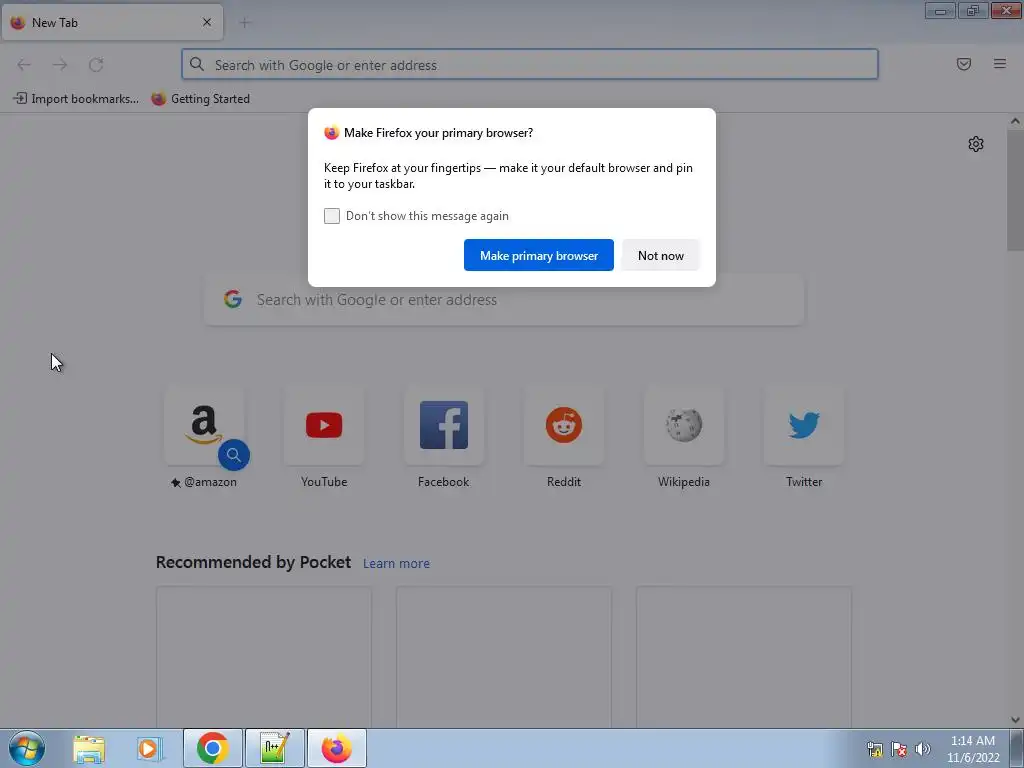Open the Getting Started bookmark
The height and width of the screenshot is (768, 1024).
(201, 99)
